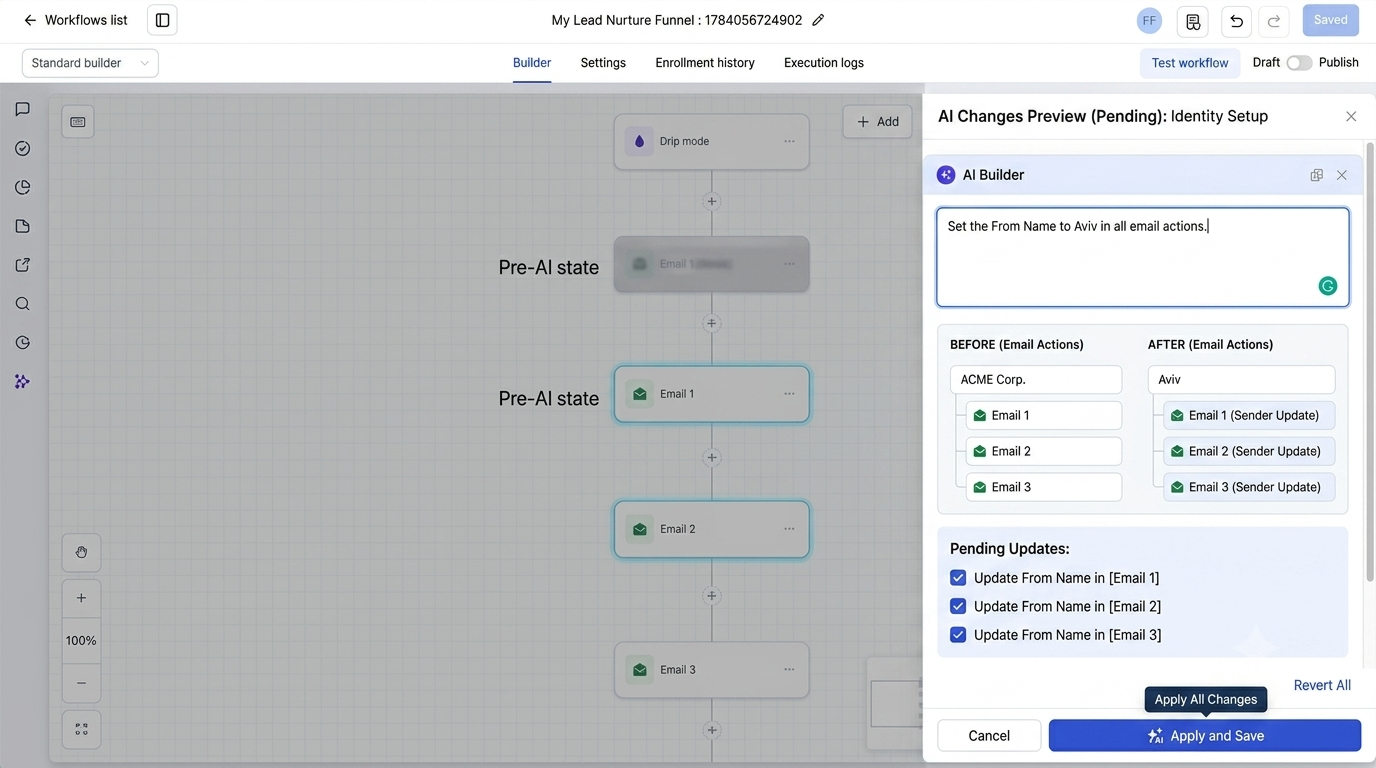
Task: Click the AI Builder sparkle icon
Action: (946, 175)
